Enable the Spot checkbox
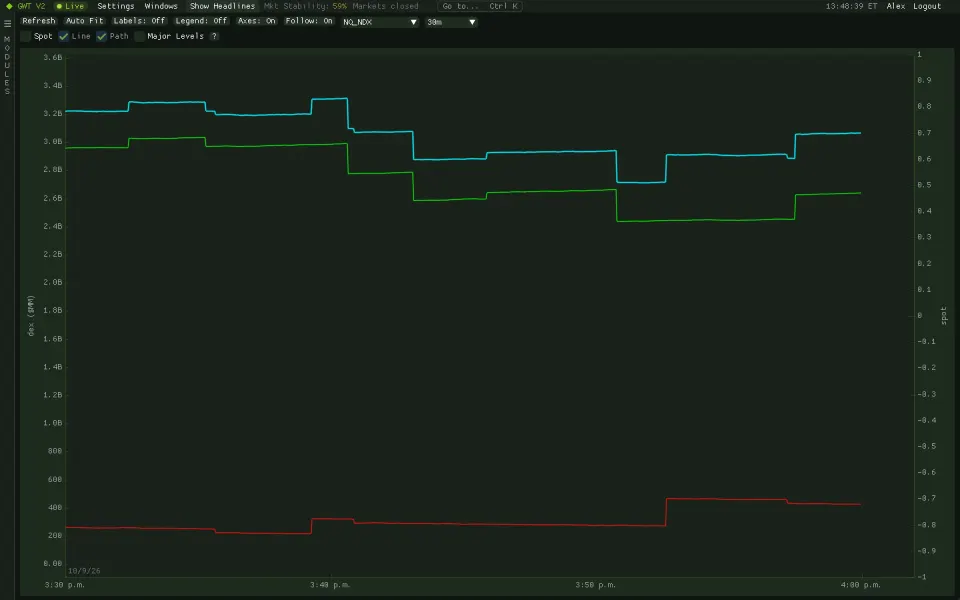 26,37
